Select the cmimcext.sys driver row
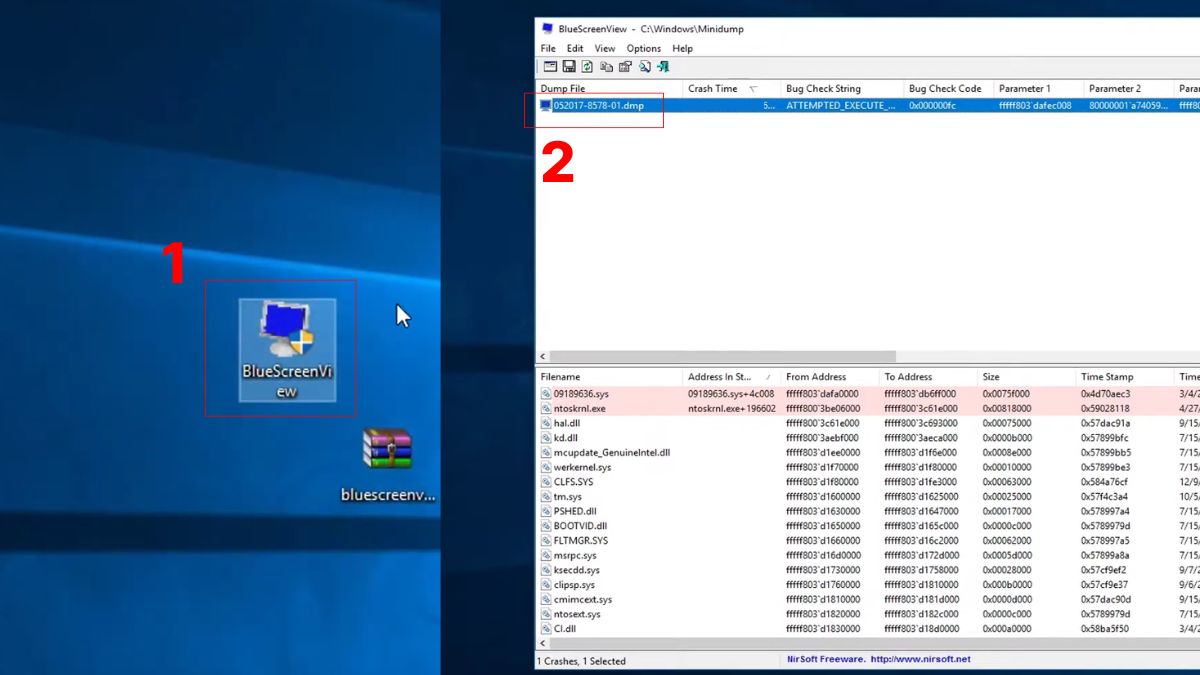Image resolution: width=1200 pixels, height=675 pixels. [868, 600]
